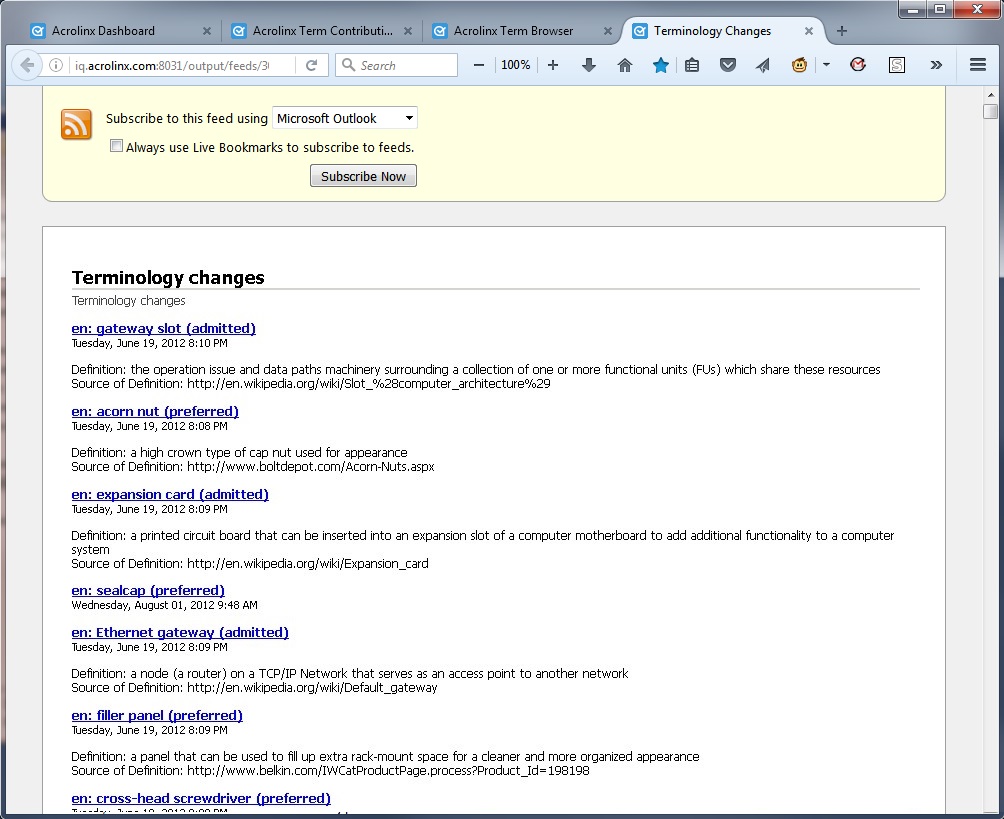The height and width of the screenshot is (819, 1004).
Task: Click the blue bookmark star icon
Action: (661, 65)
